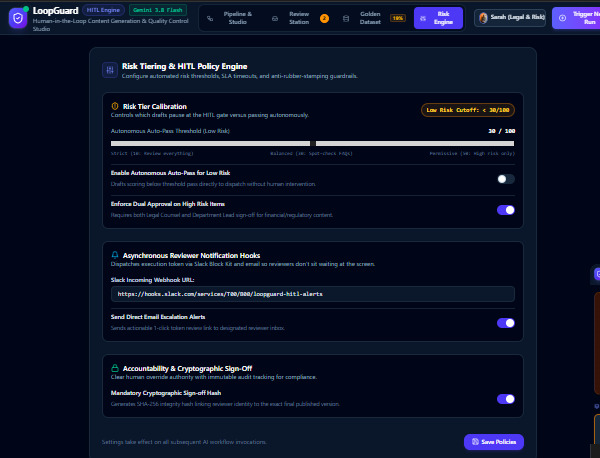Click the Risk Tier Calibration shield icon
Screen dimensions: 600x458
[115, 106]
